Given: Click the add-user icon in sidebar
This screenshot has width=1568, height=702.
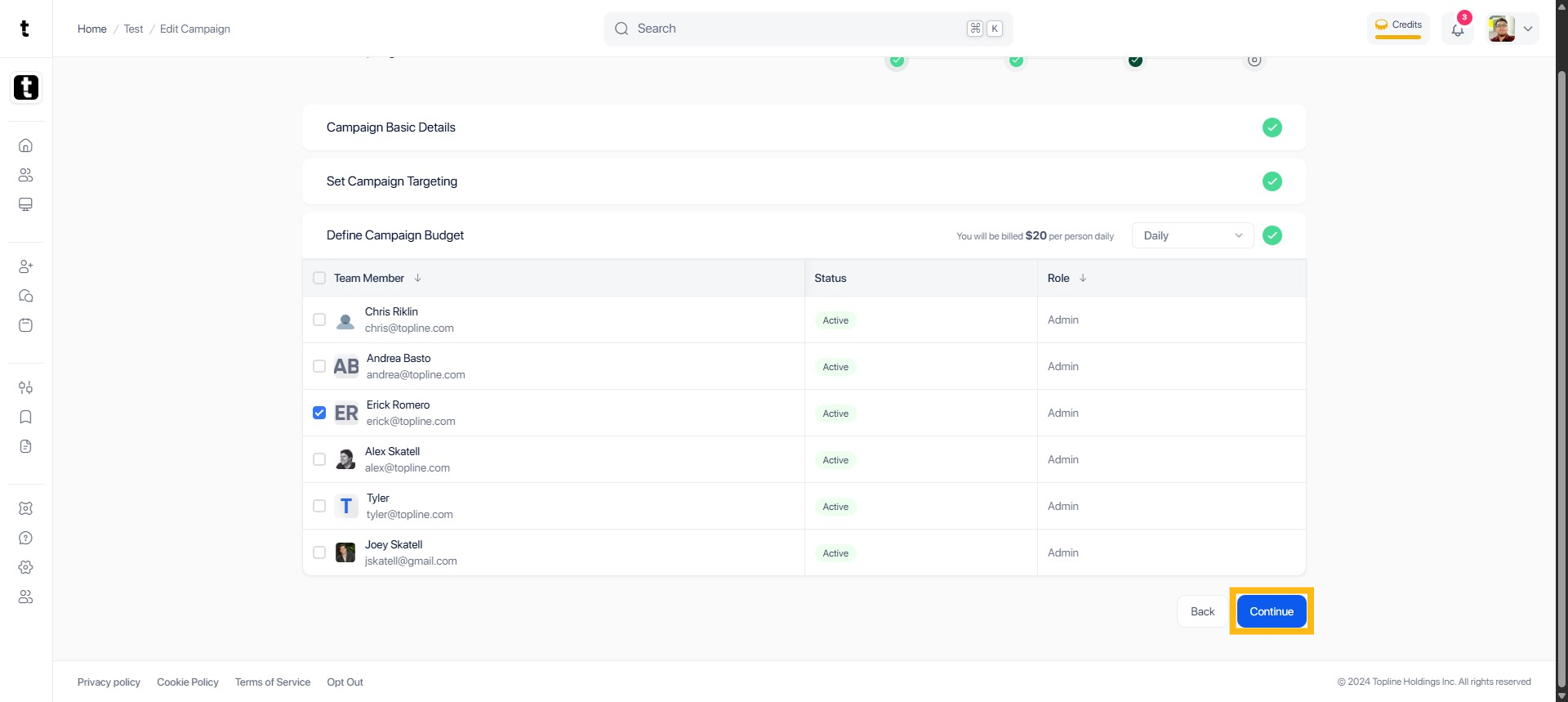Looking at the screenshot, I should pos(26,266).
